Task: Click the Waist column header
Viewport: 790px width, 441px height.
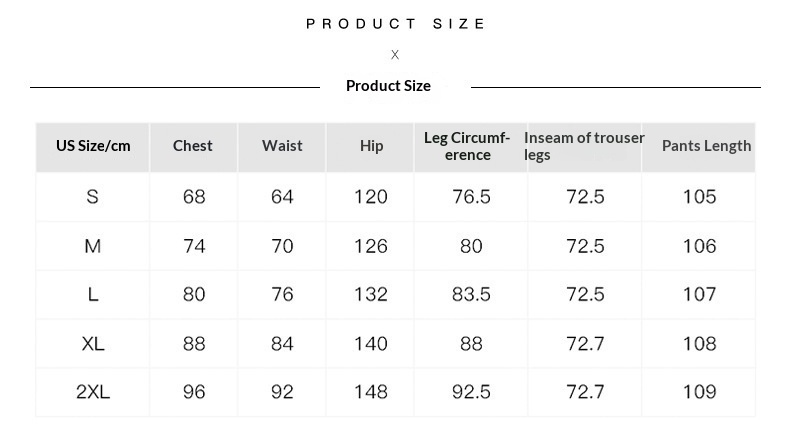Action: pos(282,146)
